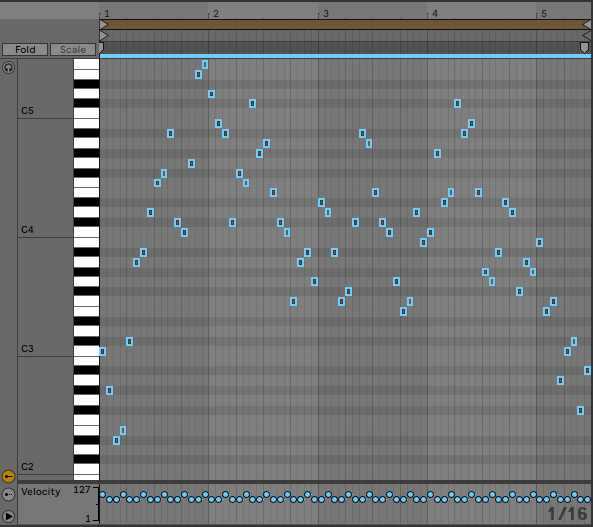Click the C5 label in note ruler
The width and height of the screenshot is (593, 527).
[27, 110]
